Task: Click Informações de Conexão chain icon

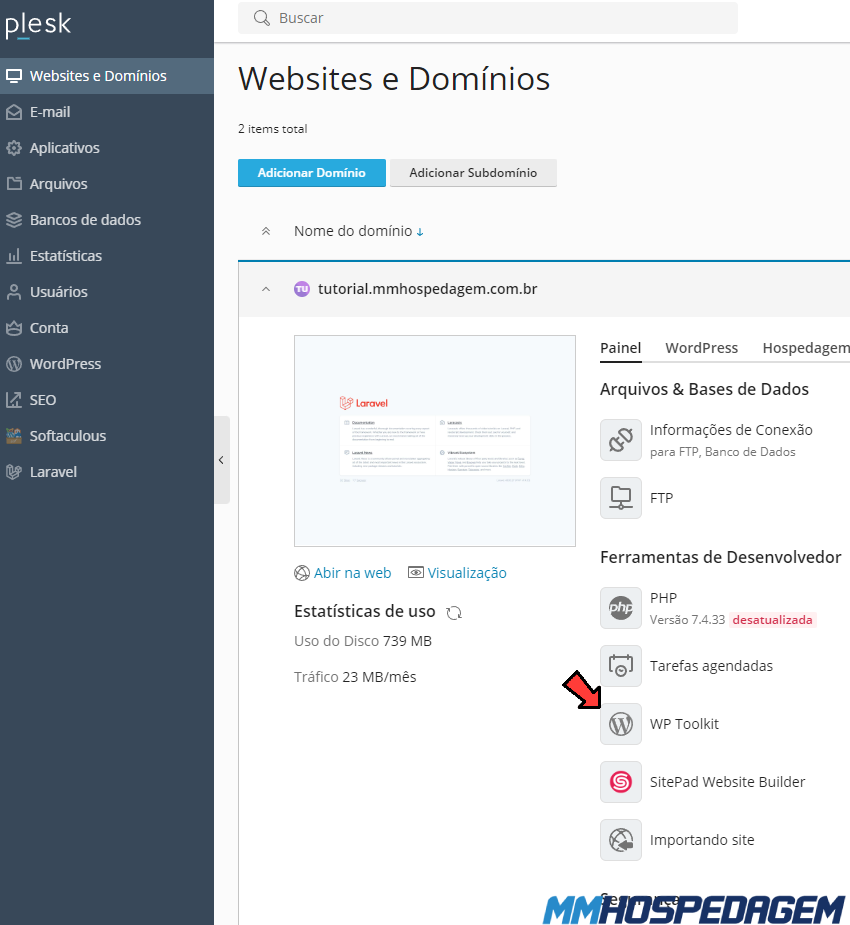Action: pyautogui.click(x=621, y=440)
